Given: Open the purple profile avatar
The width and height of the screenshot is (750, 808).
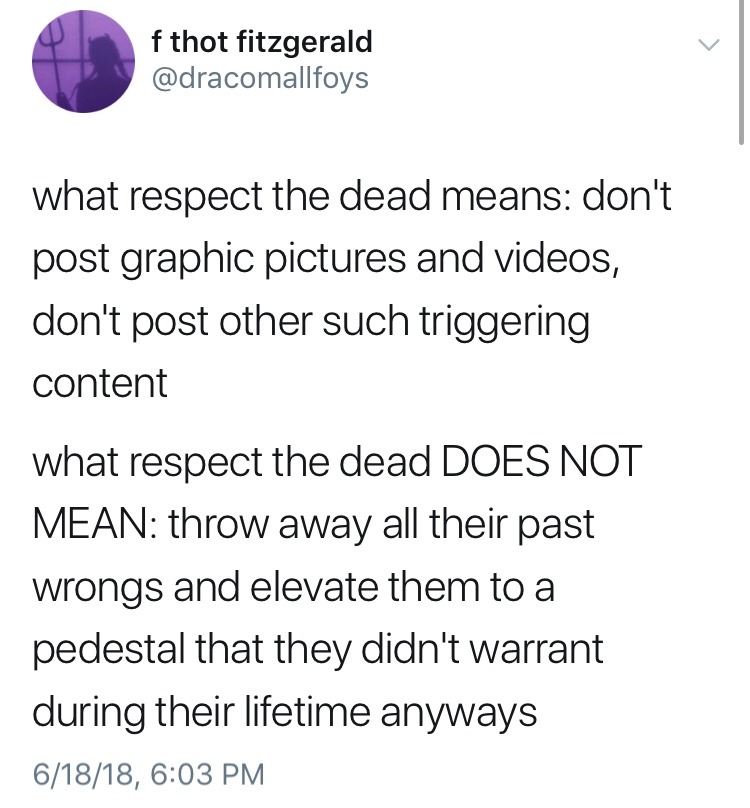Looking at the screenshot, I should pos(84,61).
